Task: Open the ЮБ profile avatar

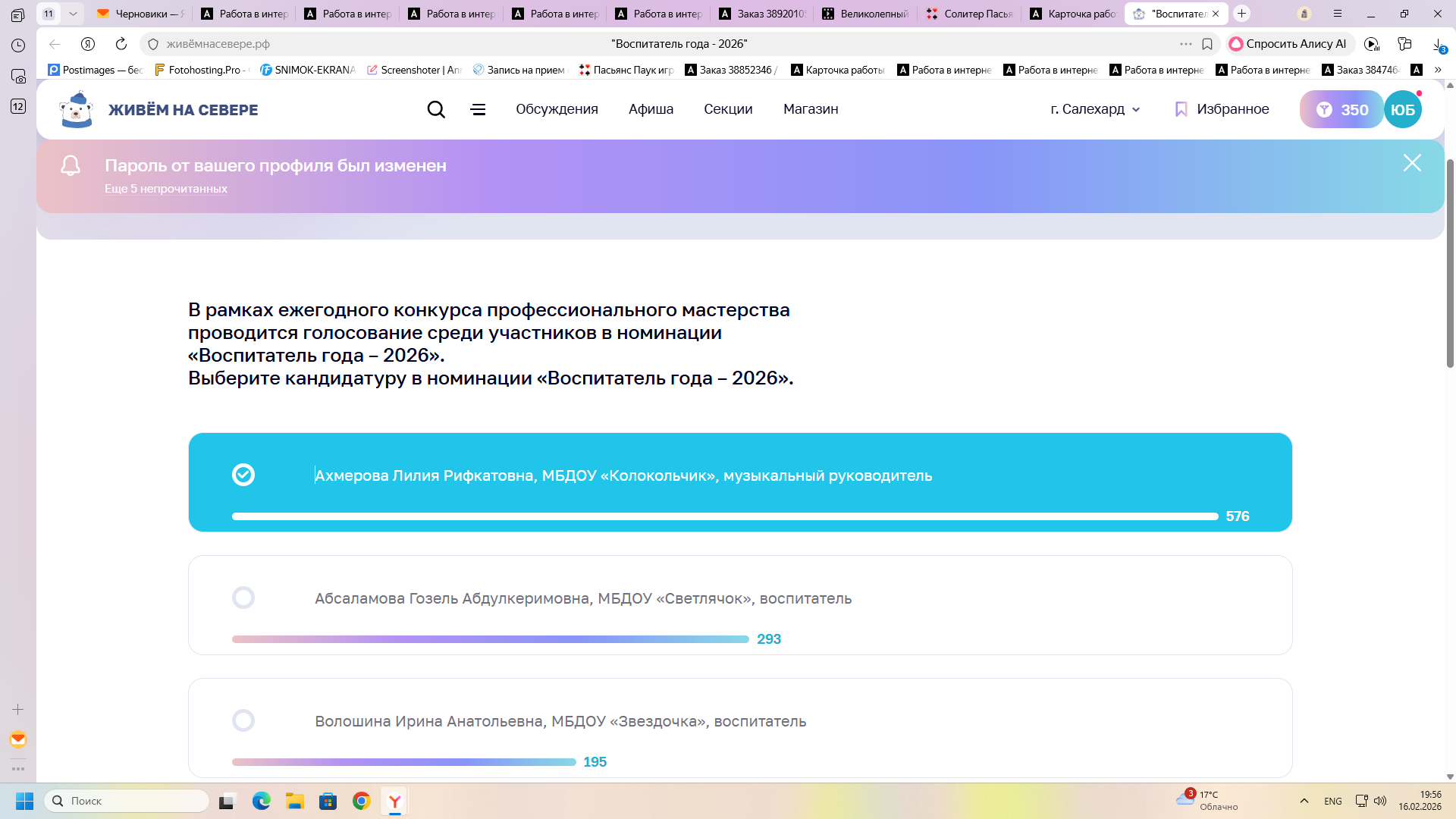Action: [x=1402, y=109]
